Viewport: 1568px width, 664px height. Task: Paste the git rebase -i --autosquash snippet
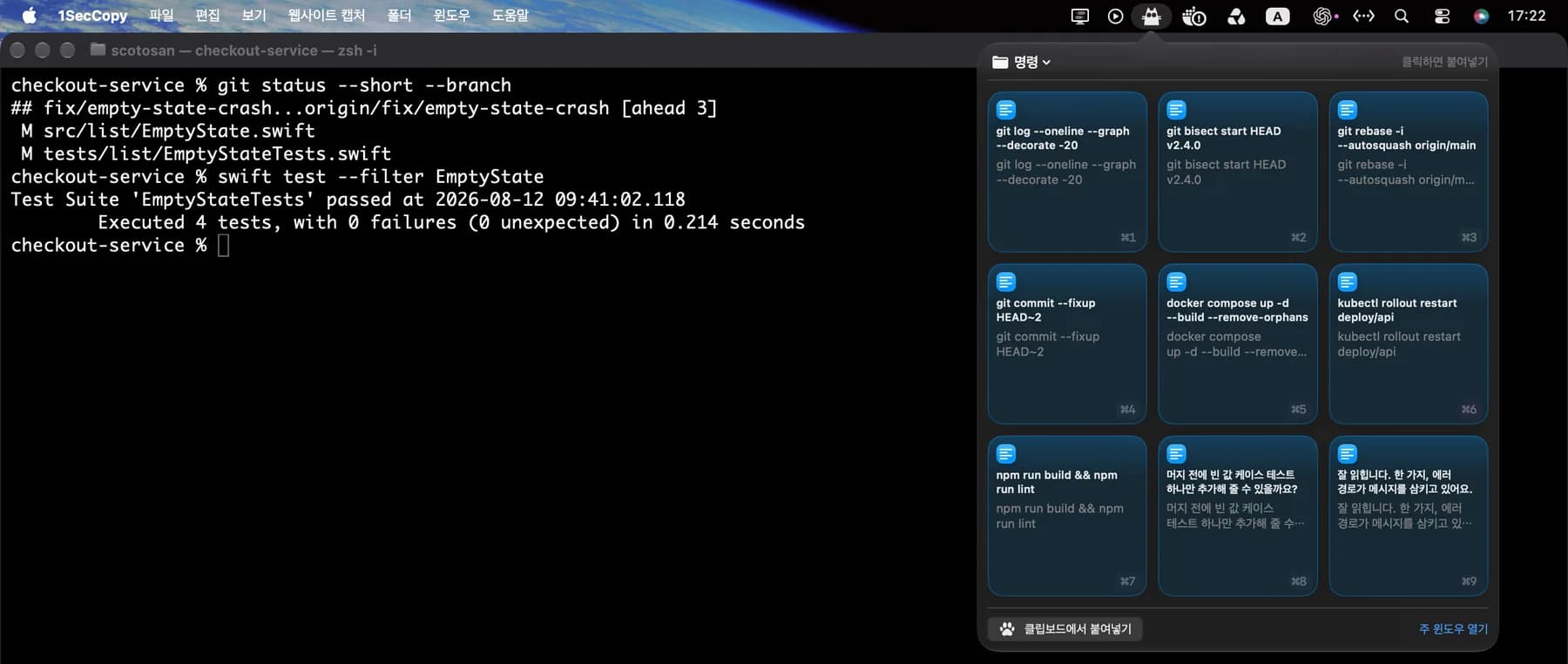1409,172
